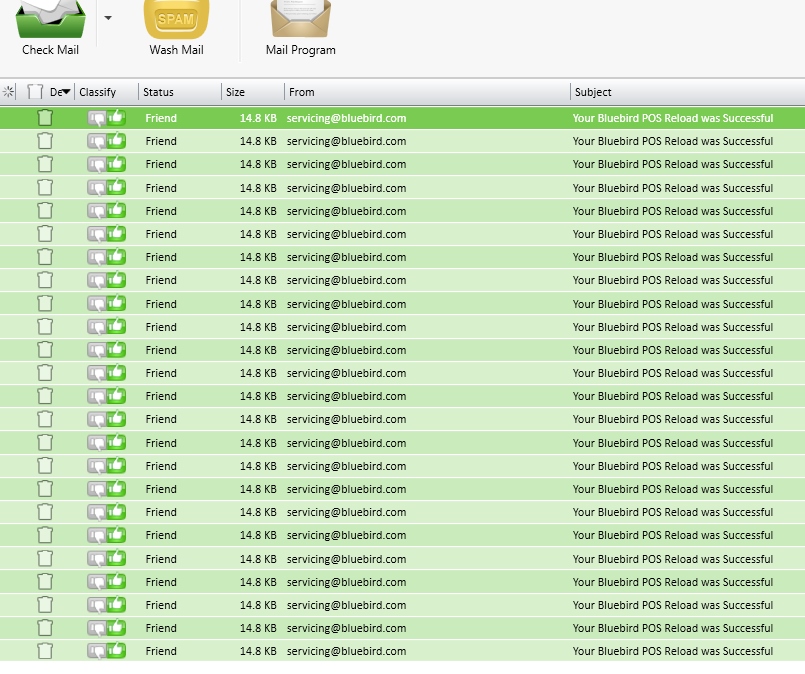
Task: Click thumbs-down on the last visible email
Action: tap(97, 651)
